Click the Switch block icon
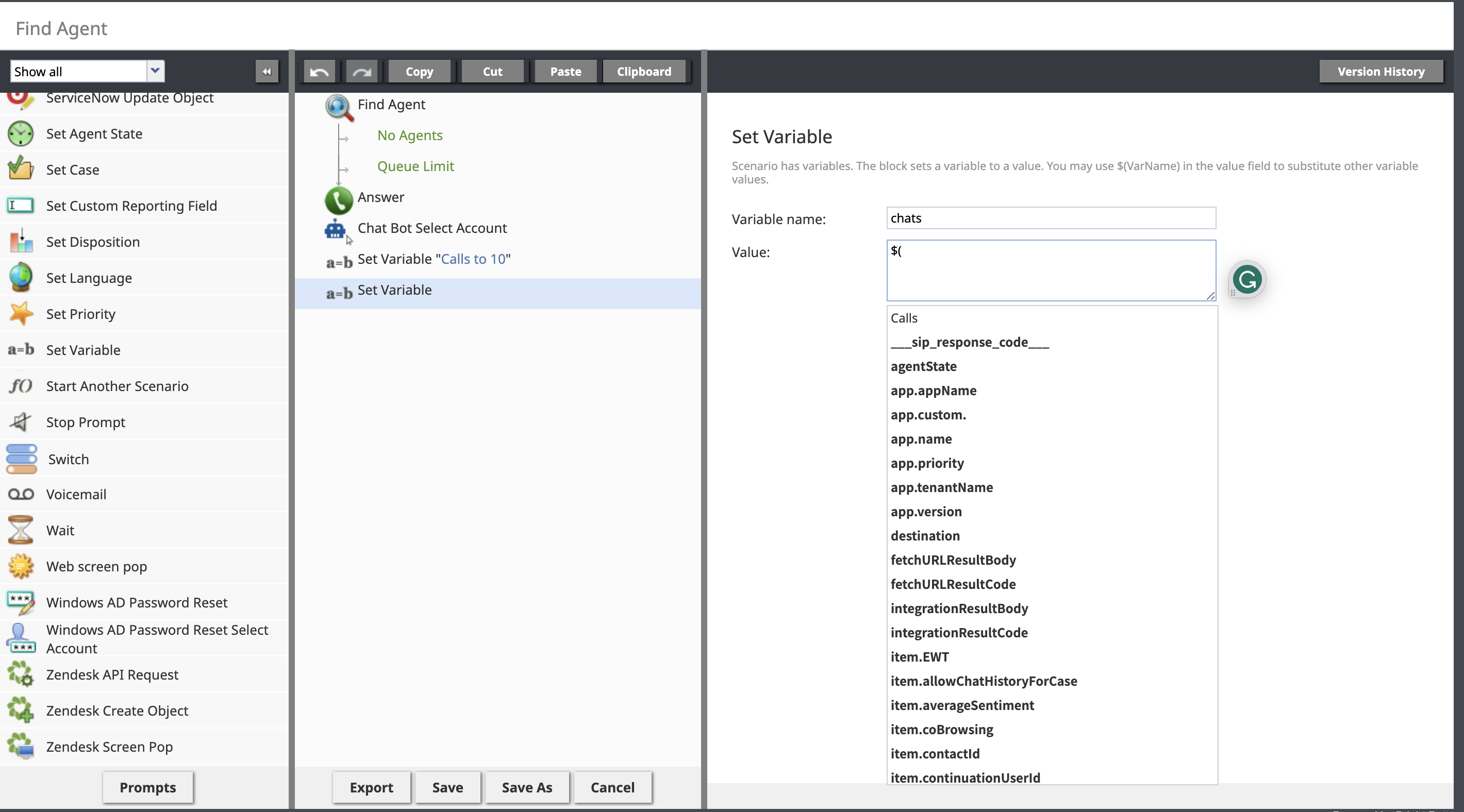 (22, 459)
